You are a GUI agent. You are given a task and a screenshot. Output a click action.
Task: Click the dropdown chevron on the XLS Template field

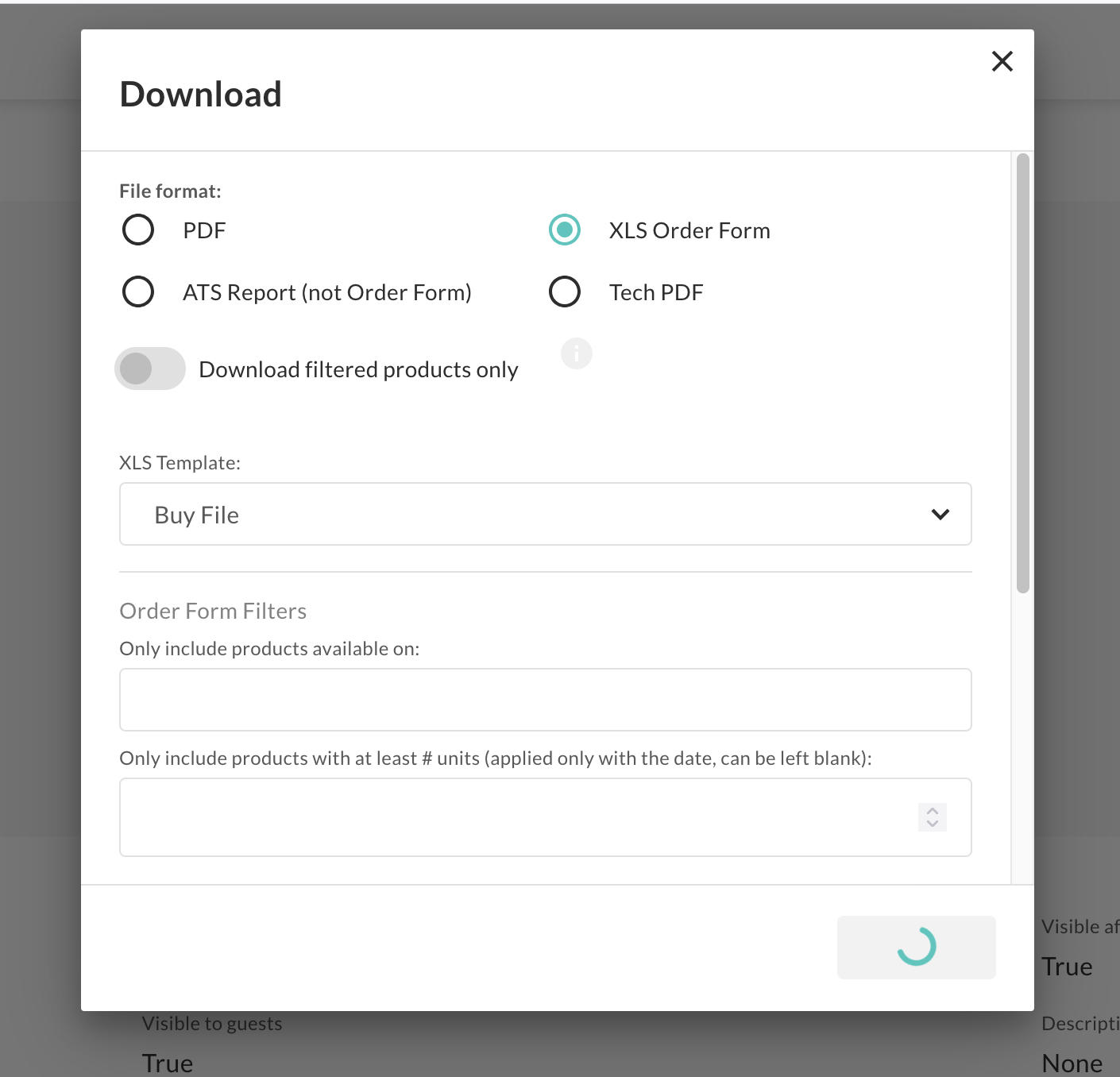point(940,514)
